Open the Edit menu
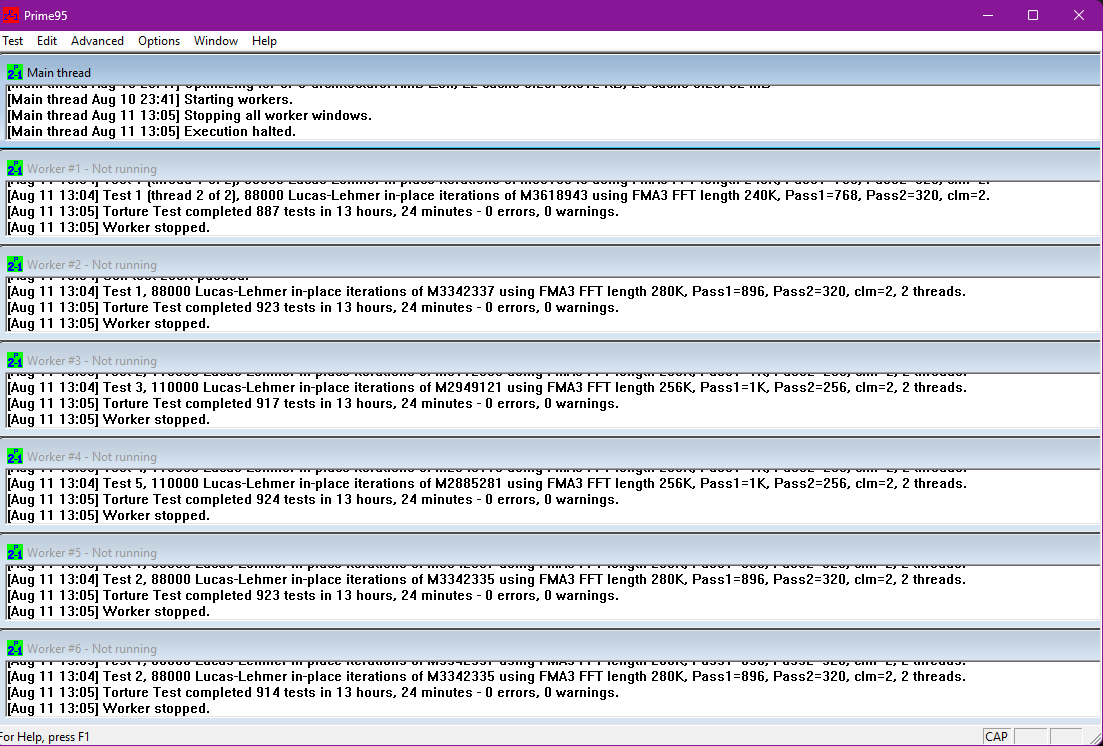The height and width of the screenshot is (746, 1103). point(47,41)
